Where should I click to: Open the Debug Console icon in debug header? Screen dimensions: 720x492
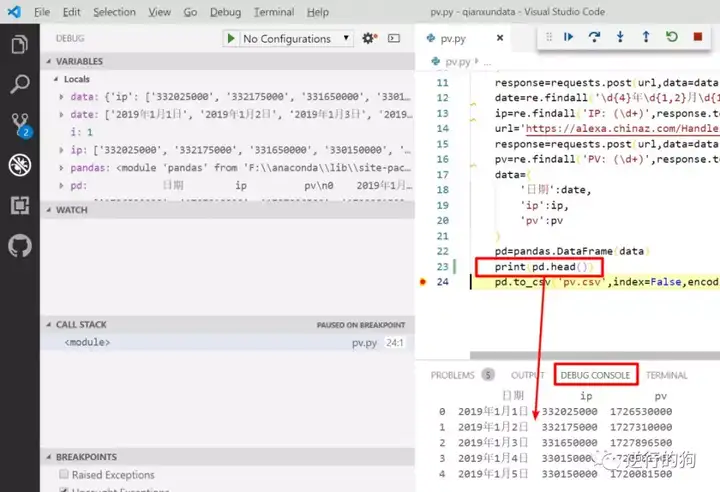pos(394,38)
